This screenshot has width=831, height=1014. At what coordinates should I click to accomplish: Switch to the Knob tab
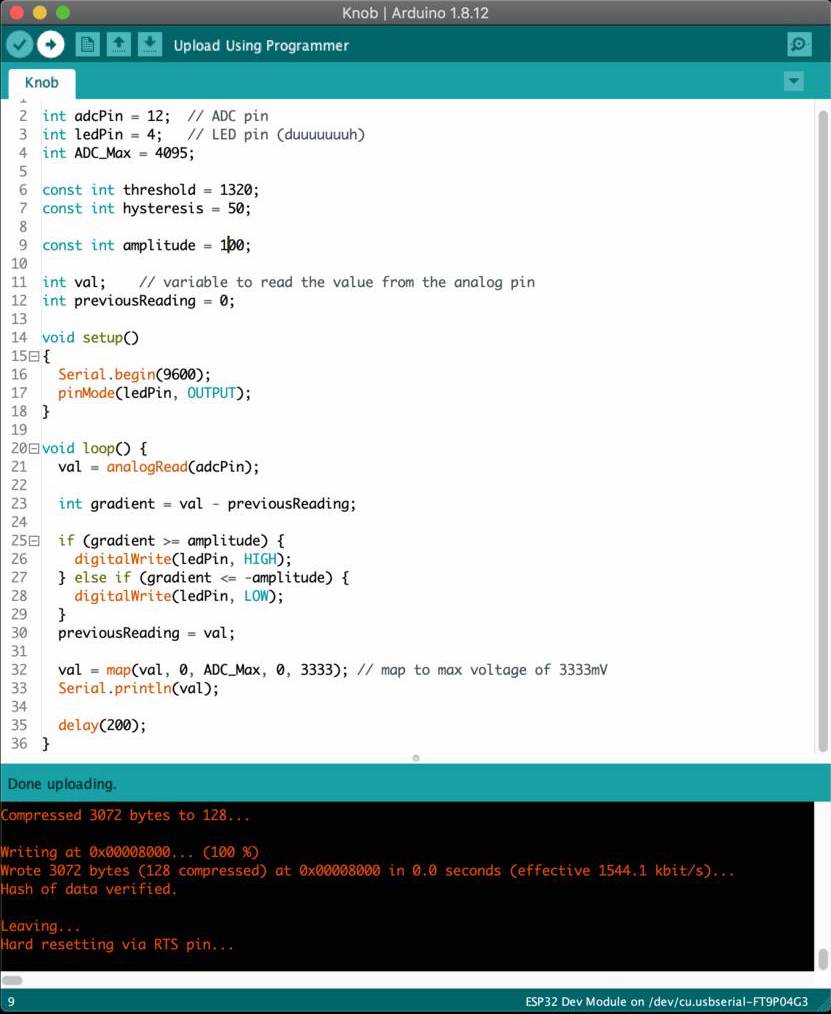point(41,82)
